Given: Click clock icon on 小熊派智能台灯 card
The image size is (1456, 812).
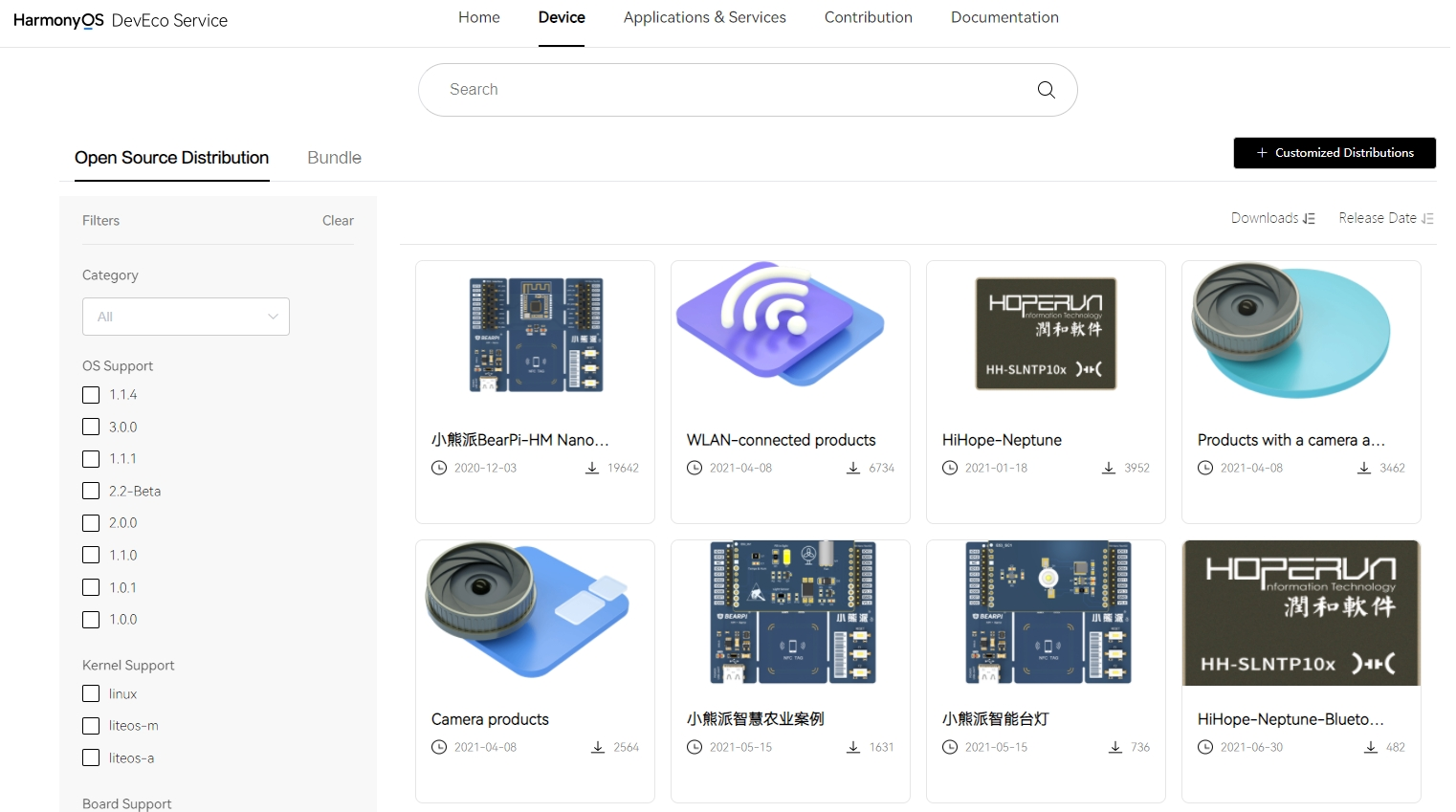Looking at the screenshot, I should (x=950, y=747).
